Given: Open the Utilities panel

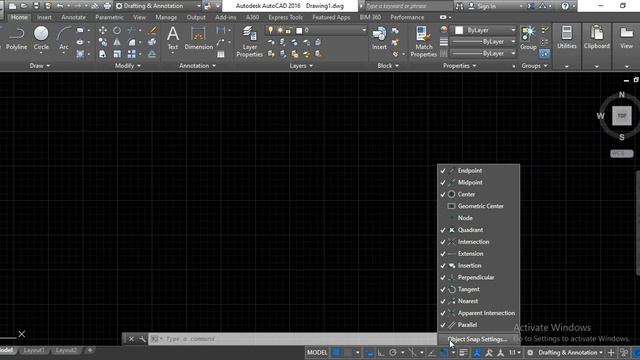Looking at the screenshot, I should tap(567, 38).
